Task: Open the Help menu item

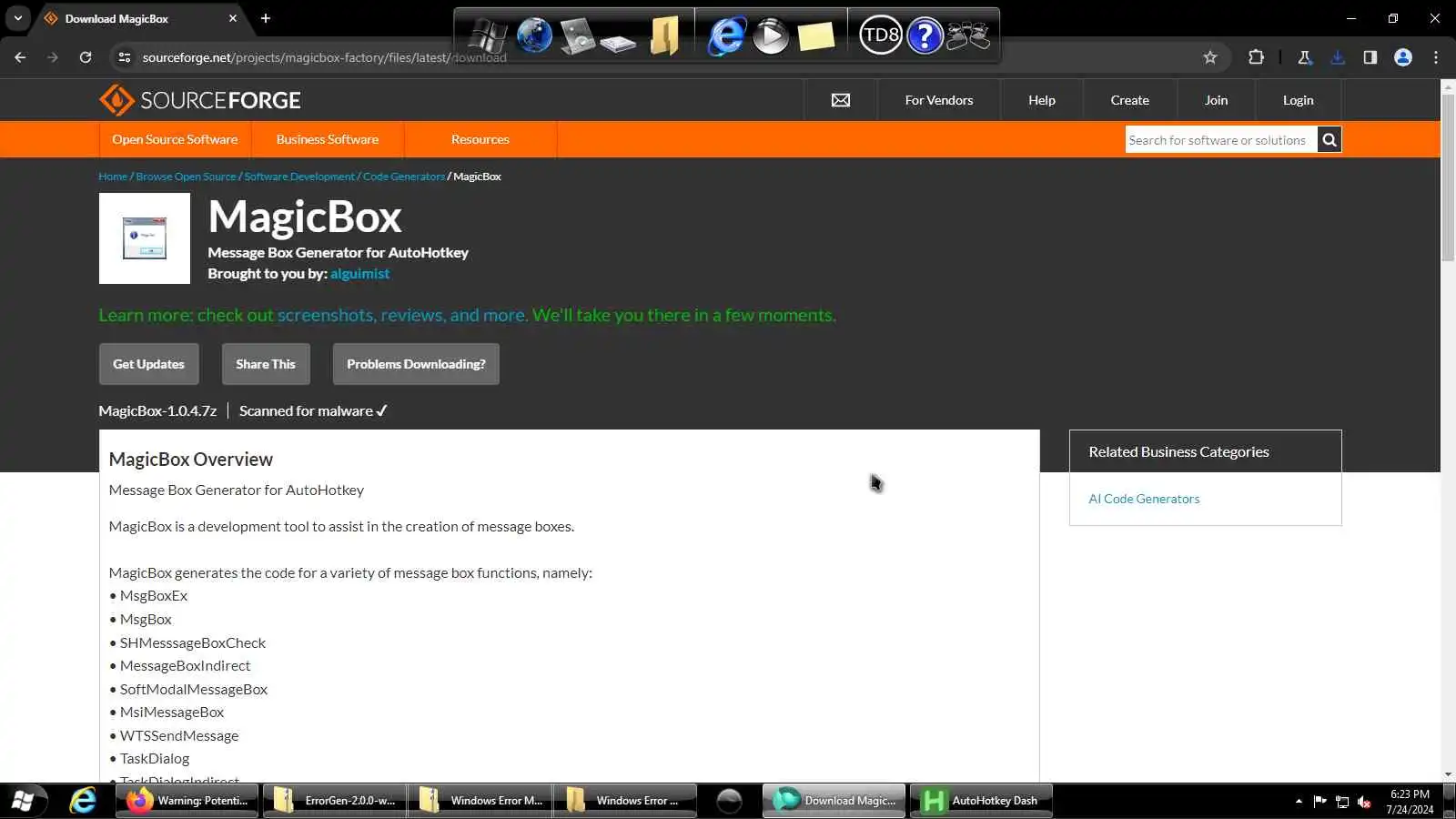Action: click(1042, 100)
